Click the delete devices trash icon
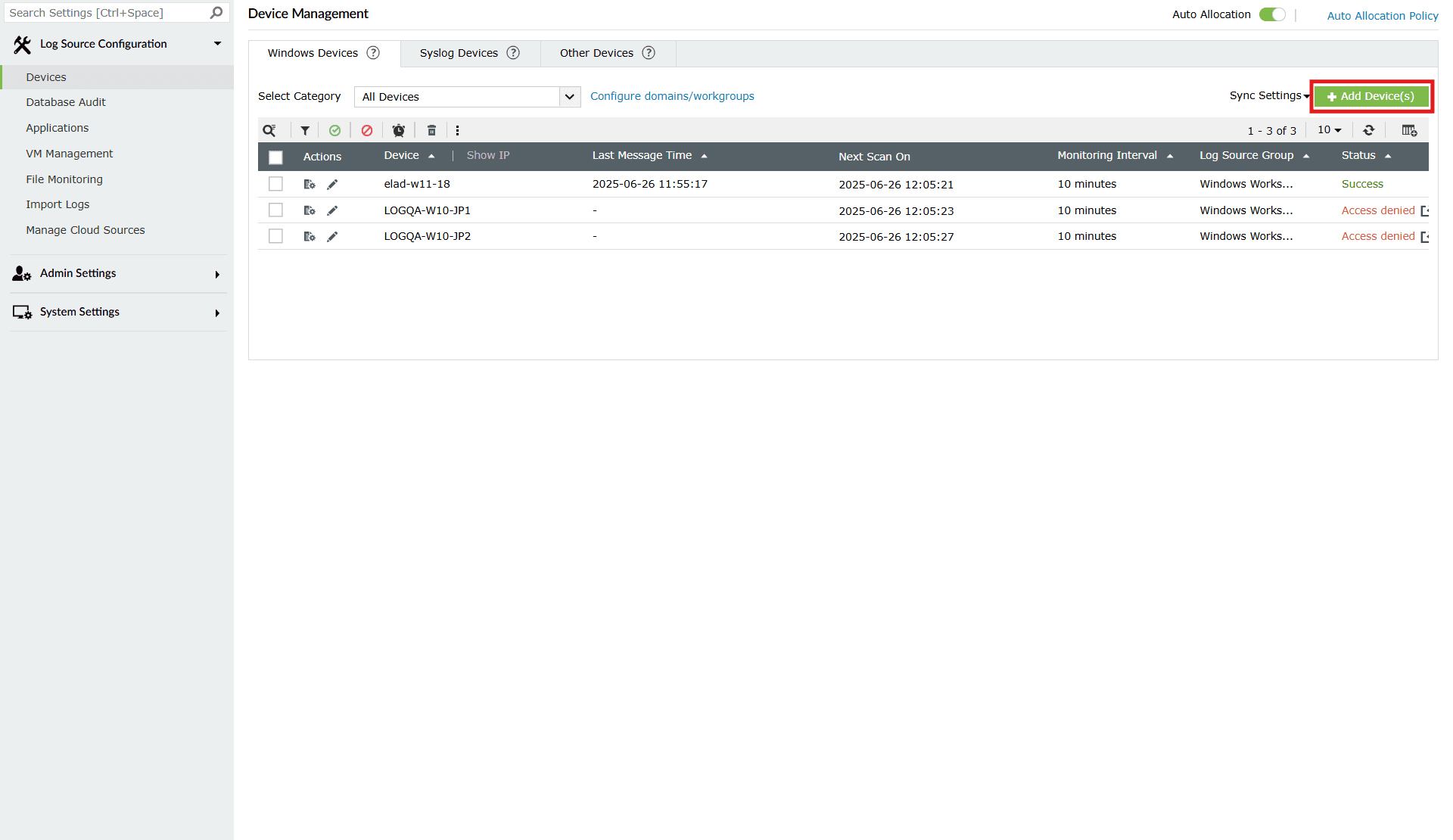1453x840 pixels. (x=431, y=130)
